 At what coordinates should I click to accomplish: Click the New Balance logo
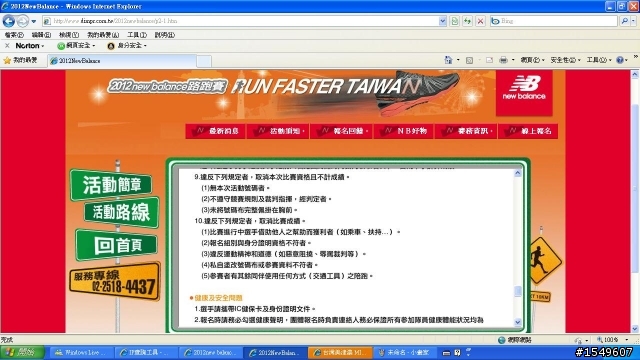click(524, 92)
